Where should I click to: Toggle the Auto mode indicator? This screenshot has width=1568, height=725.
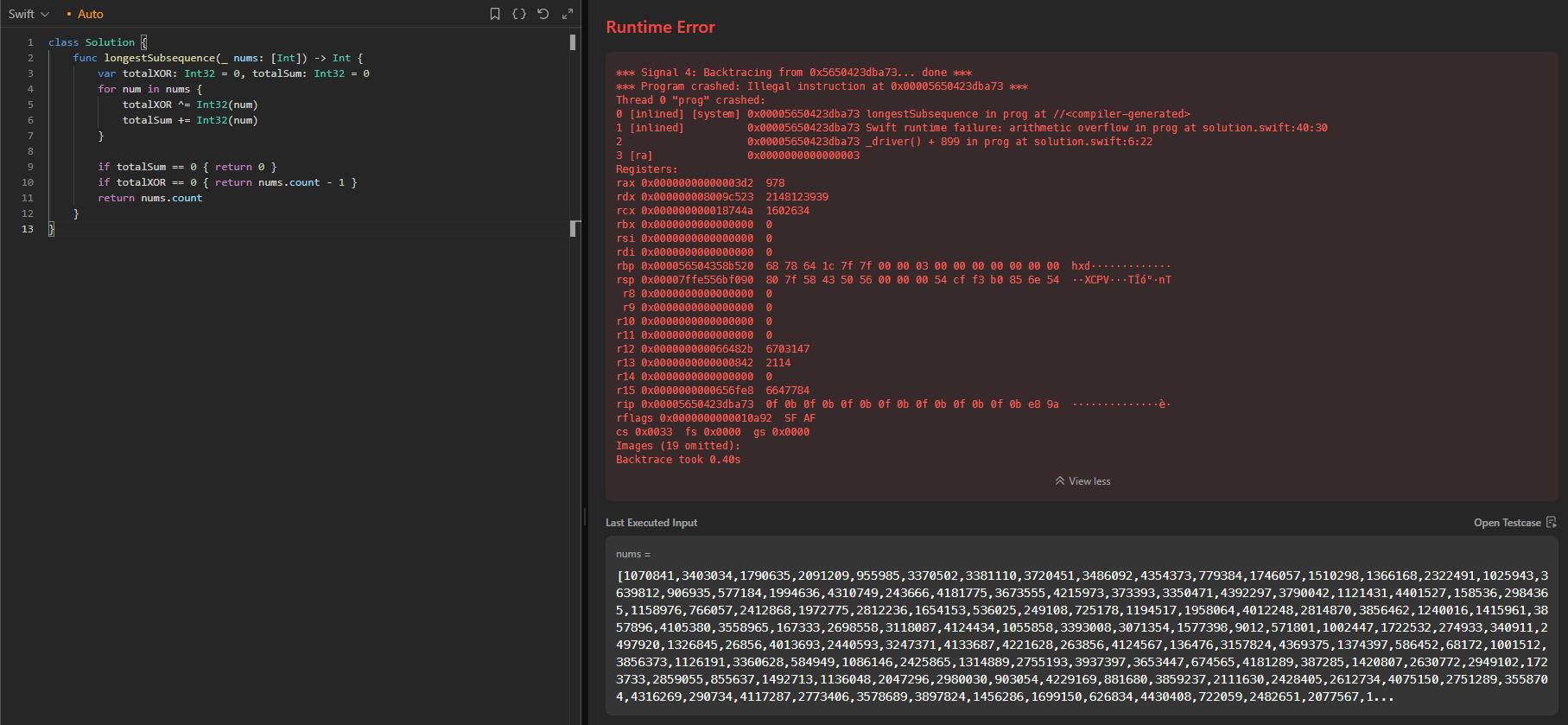[x=86, y=14]
